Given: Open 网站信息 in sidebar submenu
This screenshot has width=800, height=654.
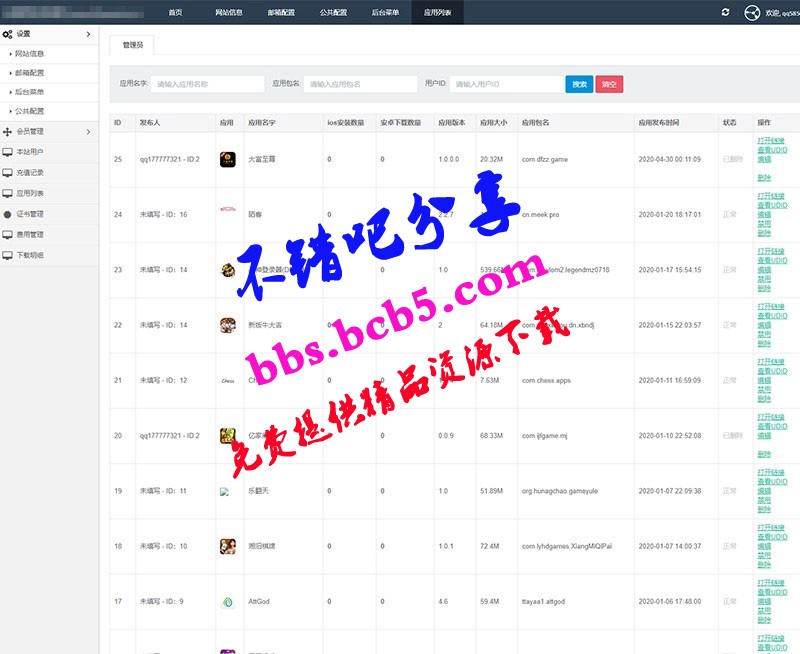Looking at the screenshot, I should pos(29,53).
